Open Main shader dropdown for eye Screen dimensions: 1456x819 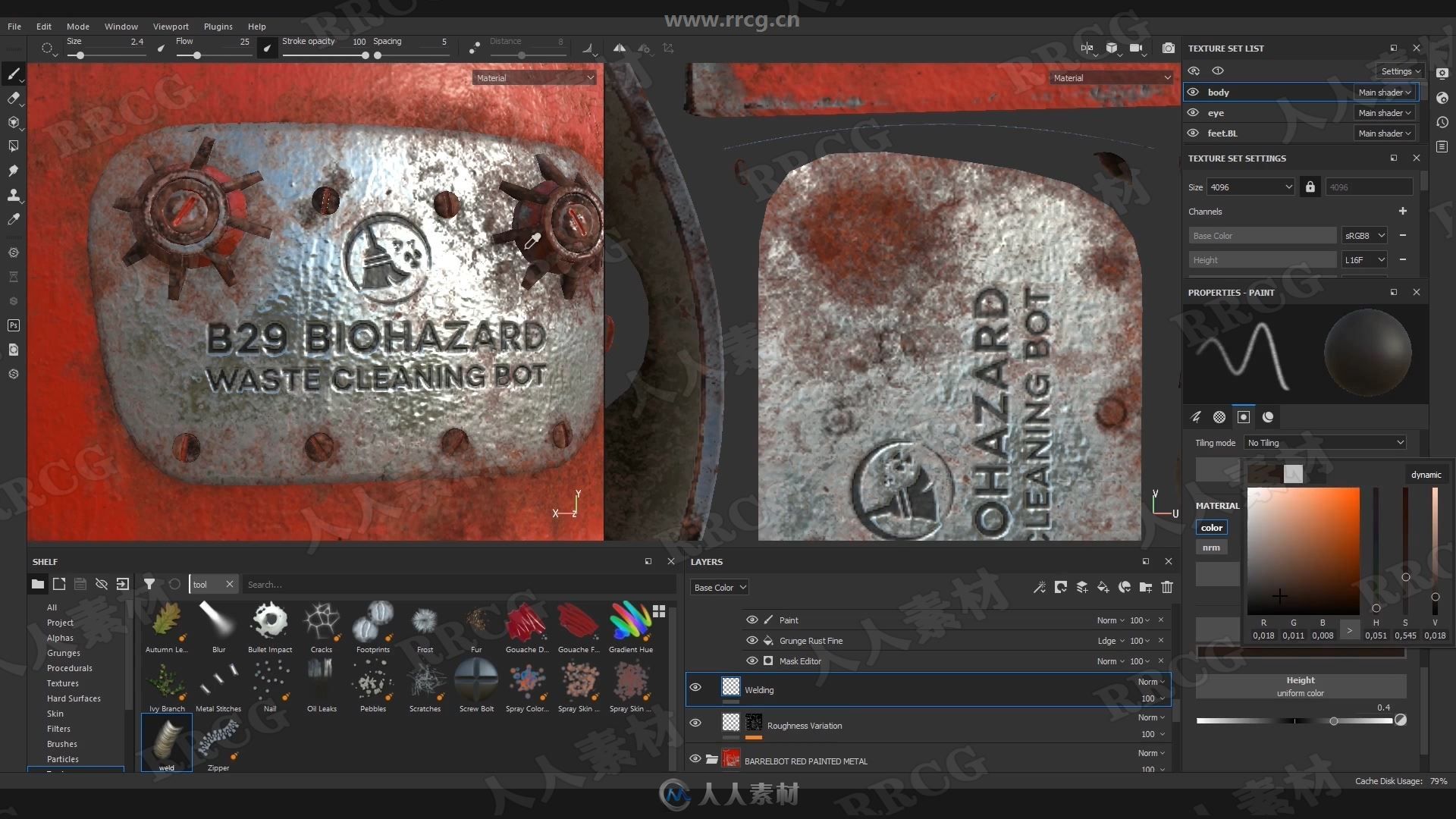[1385, 112]
